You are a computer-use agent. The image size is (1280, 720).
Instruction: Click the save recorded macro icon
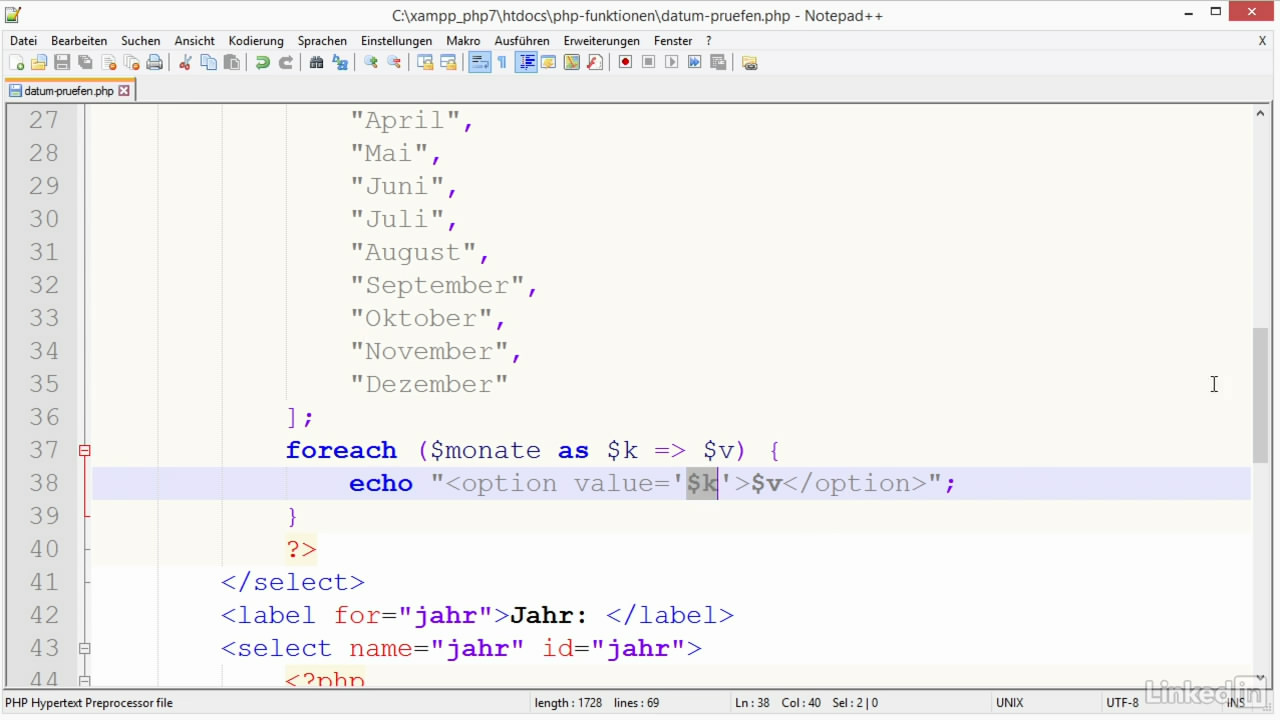pos(718,62)
